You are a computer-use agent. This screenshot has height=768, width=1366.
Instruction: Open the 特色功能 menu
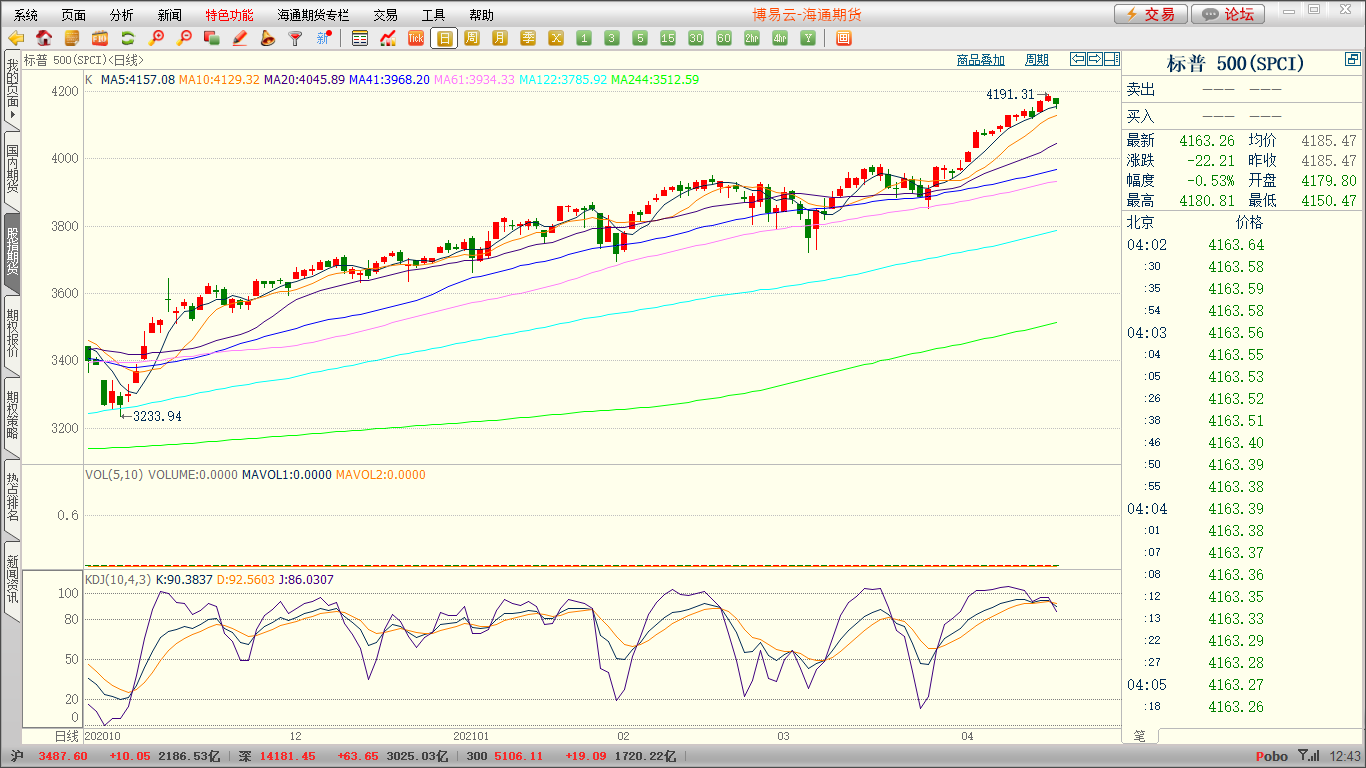click(230, 15)
